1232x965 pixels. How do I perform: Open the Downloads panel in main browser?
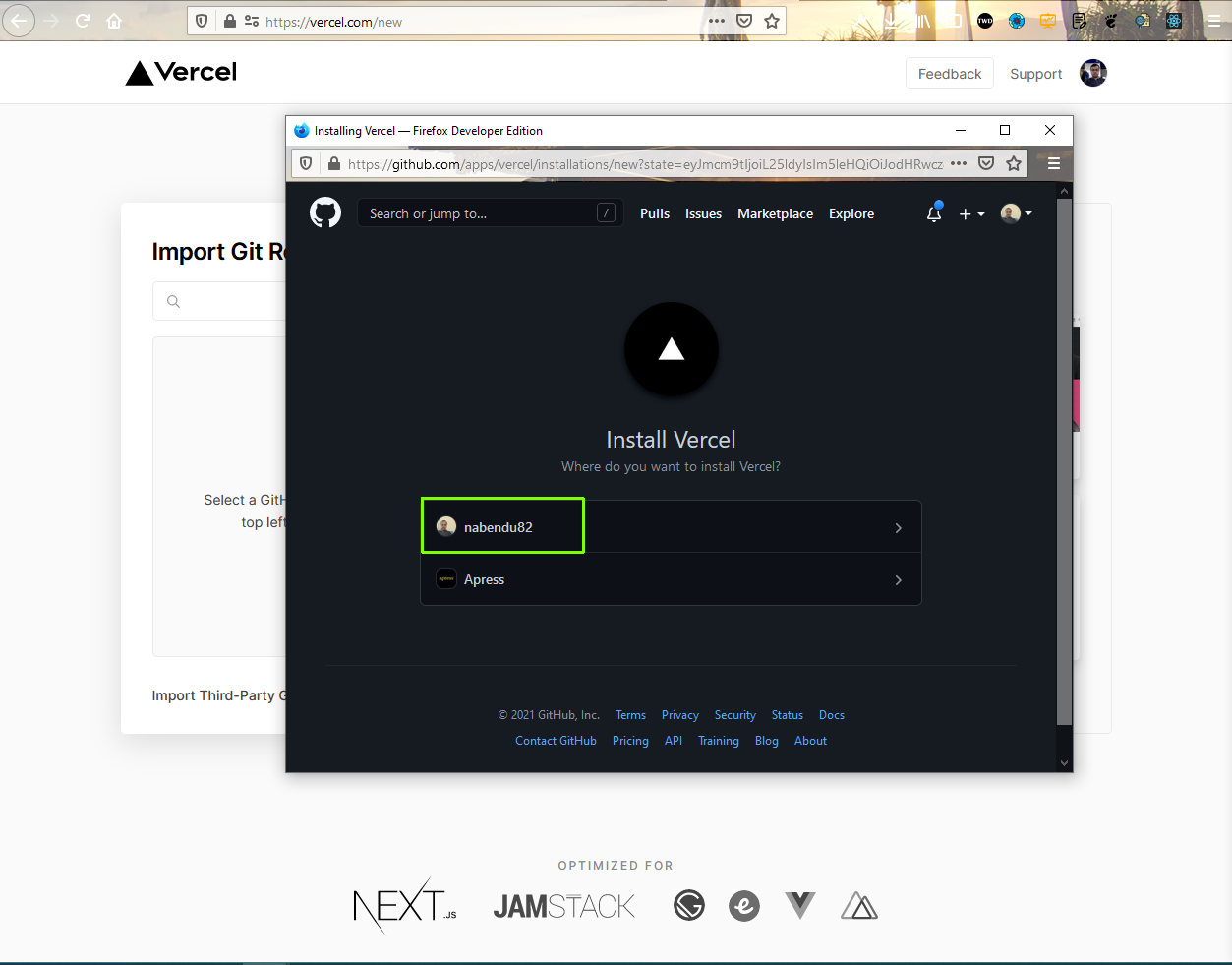tap(891, 21)
